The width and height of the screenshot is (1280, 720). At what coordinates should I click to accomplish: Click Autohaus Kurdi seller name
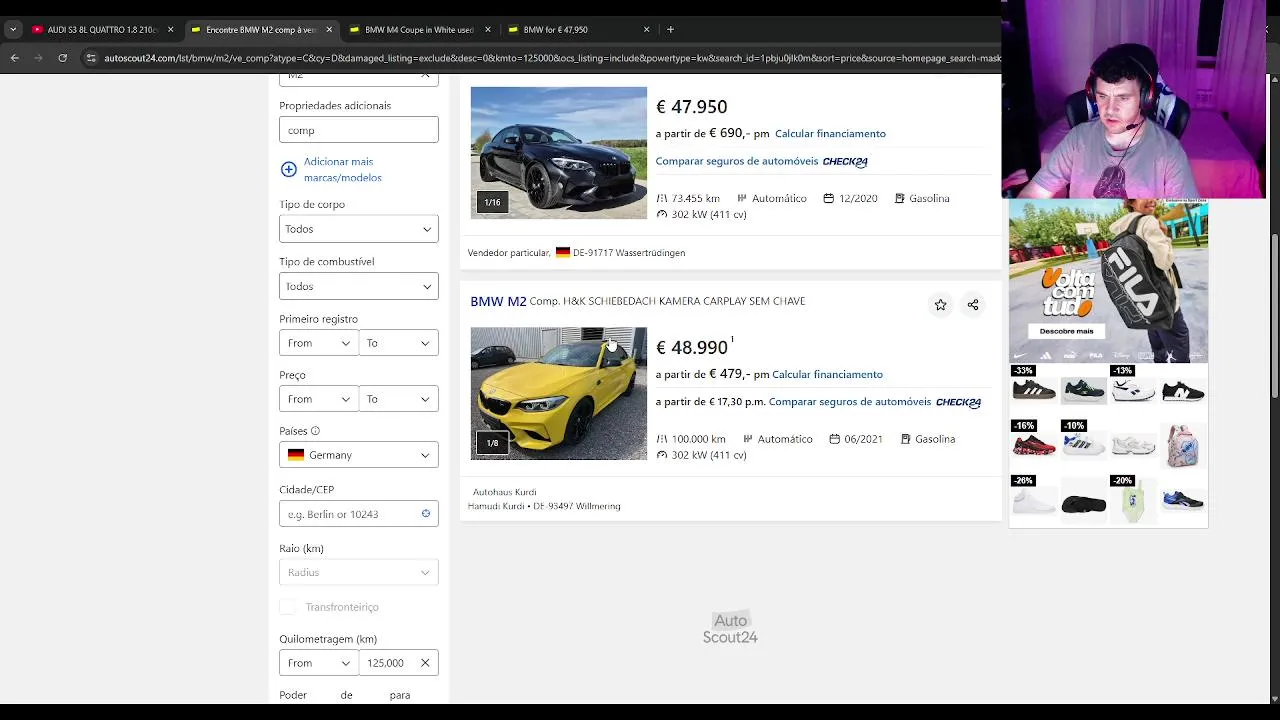504,492
